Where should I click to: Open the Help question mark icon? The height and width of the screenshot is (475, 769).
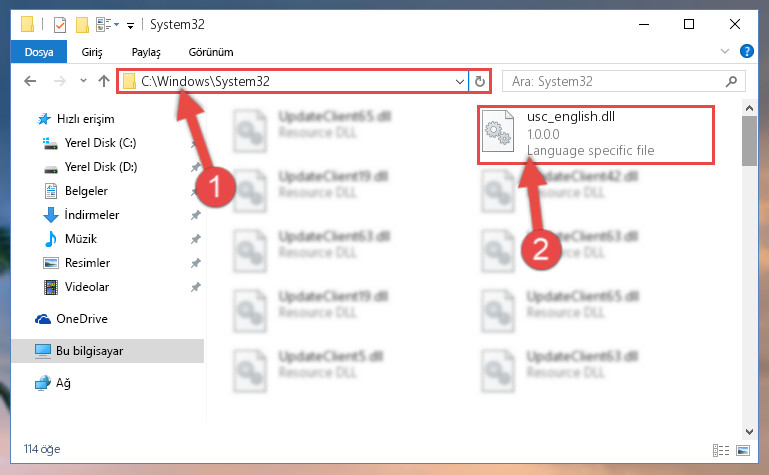click(746, 51)
